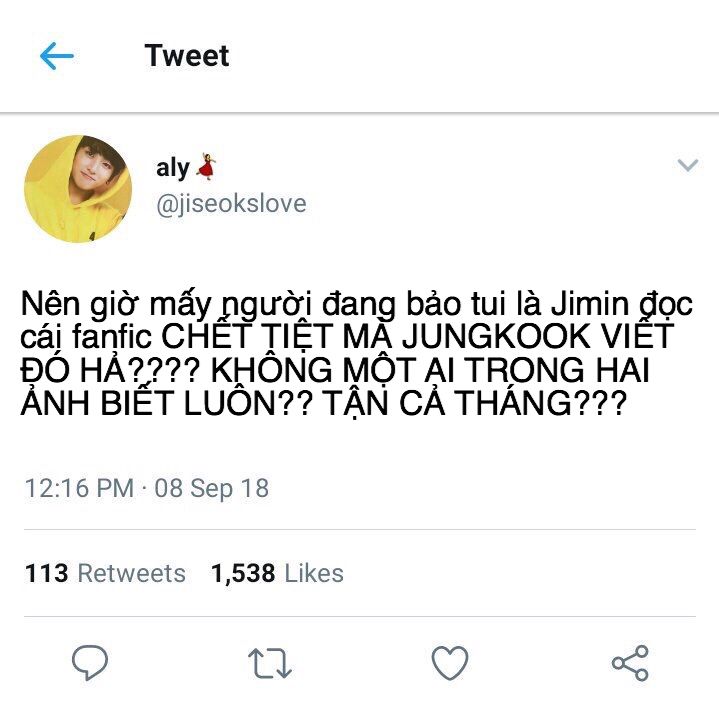This screenshot has height=708, width=719.
Task: Share the tweet via the share icon
Action: click(x=630, y=663)
